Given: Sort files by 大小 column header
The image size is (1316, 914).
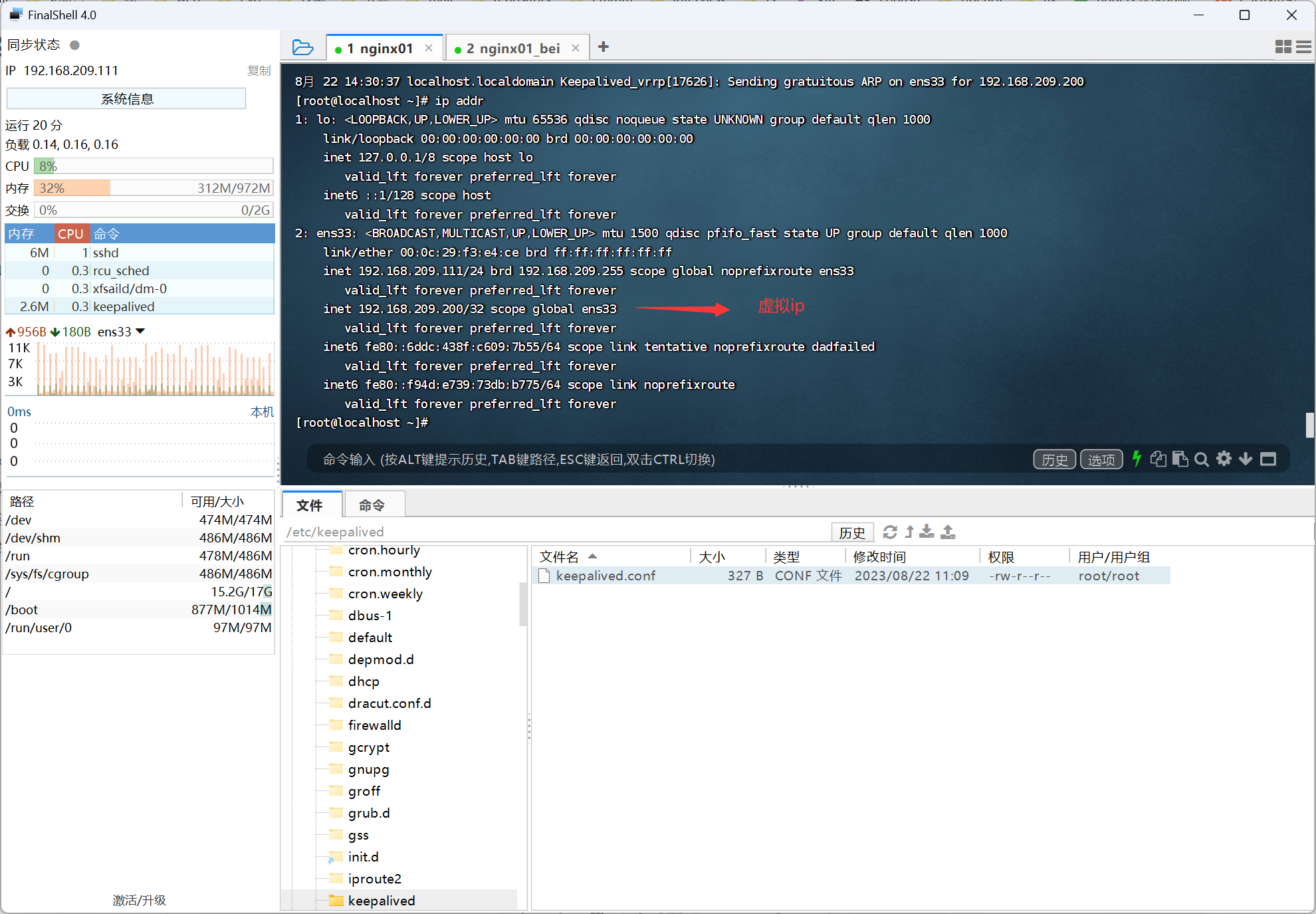Looking at the screenshot, I should [728, 556].
